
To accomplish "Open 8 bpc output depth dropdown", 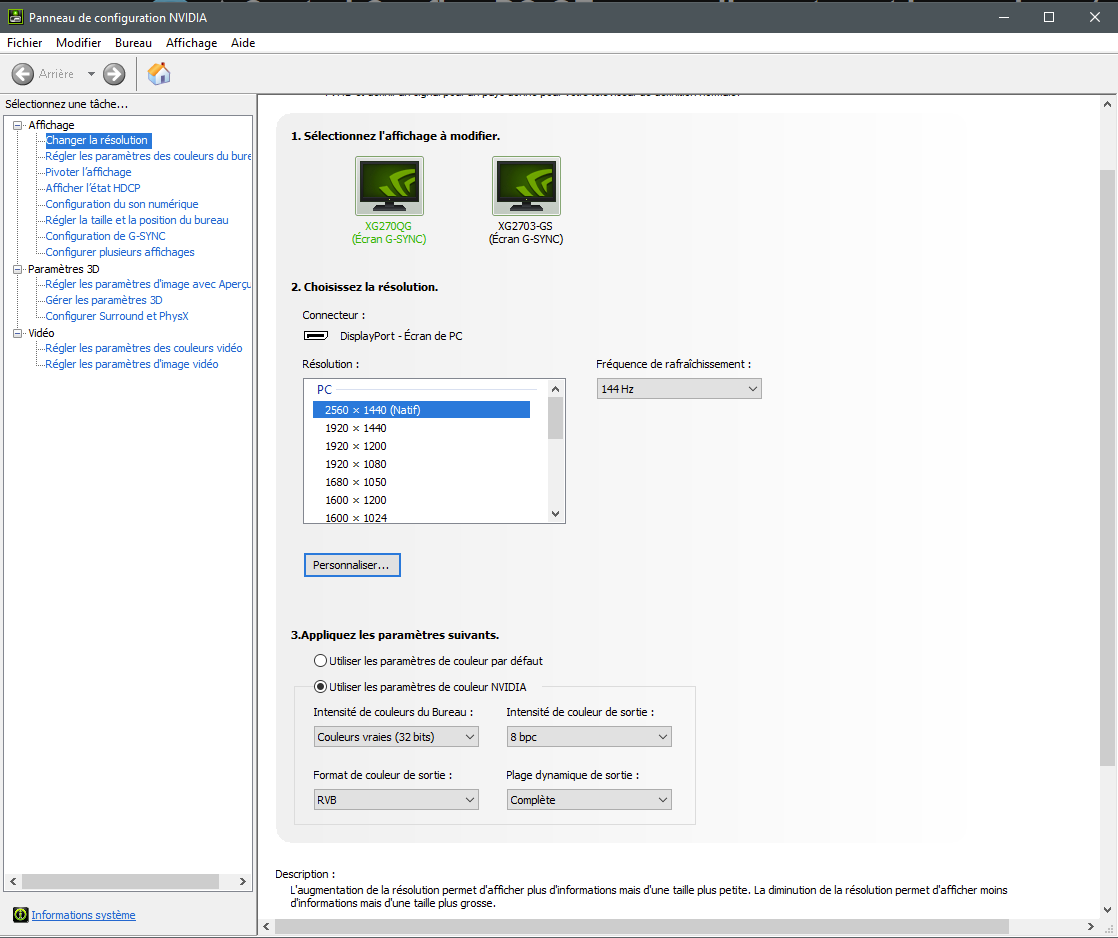I will (x=589, y=736).
